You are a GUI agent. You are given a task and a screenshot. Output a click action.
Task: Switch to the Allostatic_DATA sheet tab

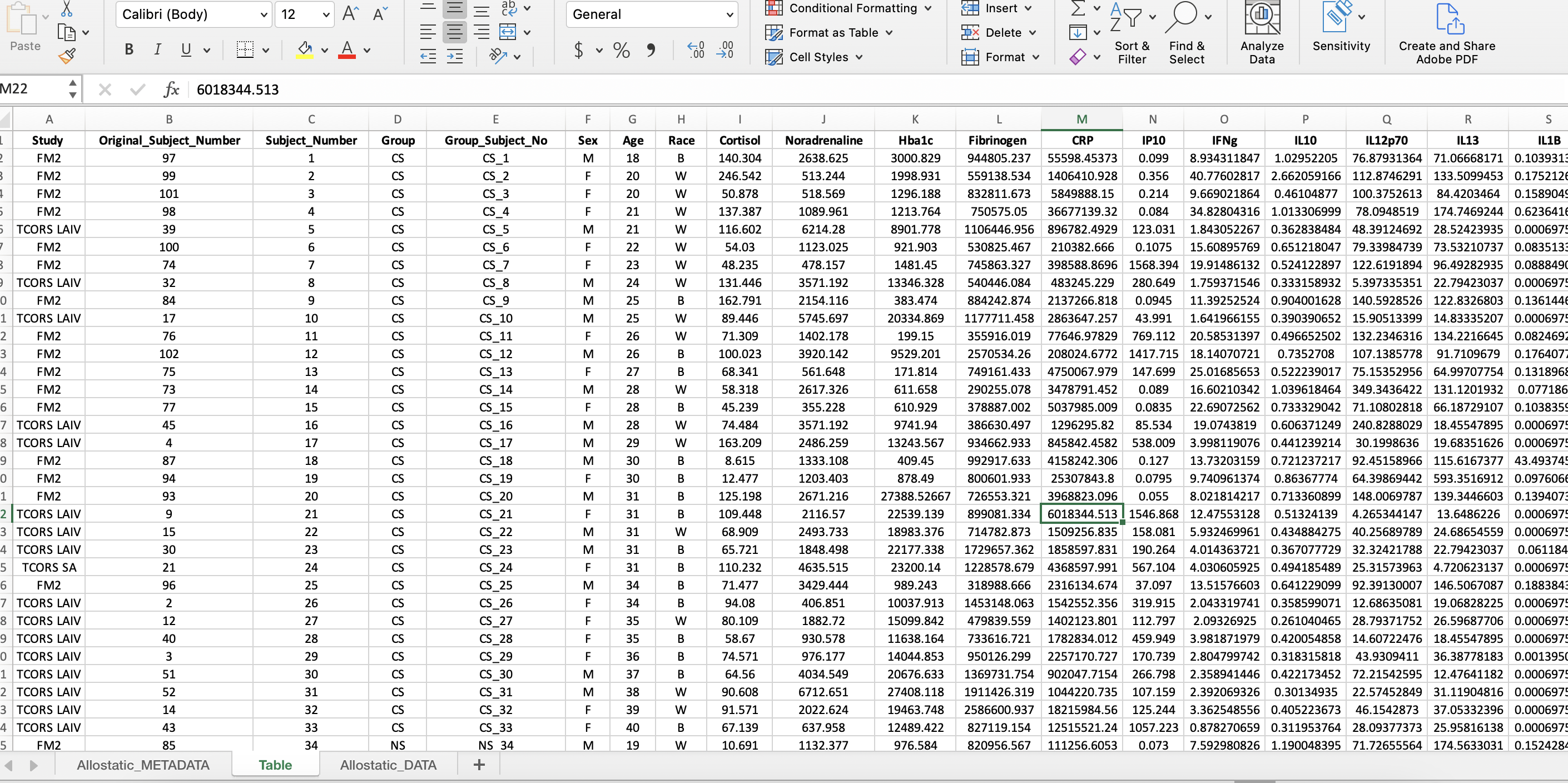tap(388, 765)
